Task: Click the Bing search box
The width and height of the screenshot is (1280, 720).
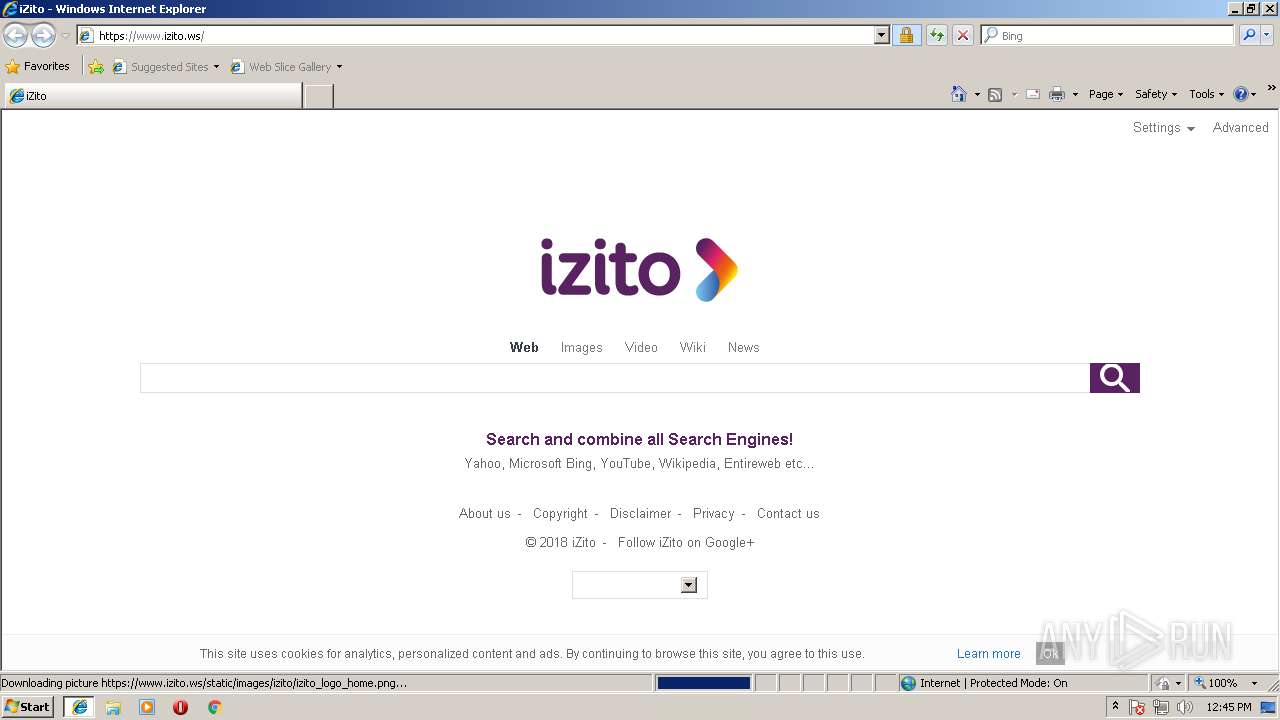Action: 1108,35
